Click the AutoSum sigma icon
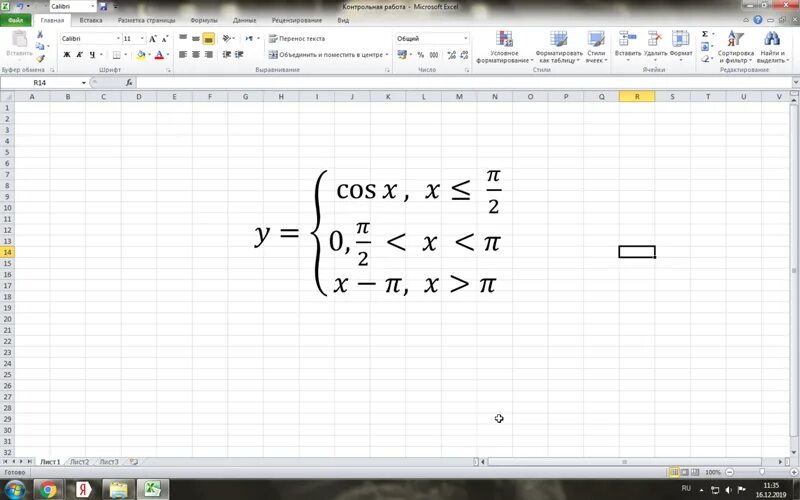 click(x=705, y=34)
